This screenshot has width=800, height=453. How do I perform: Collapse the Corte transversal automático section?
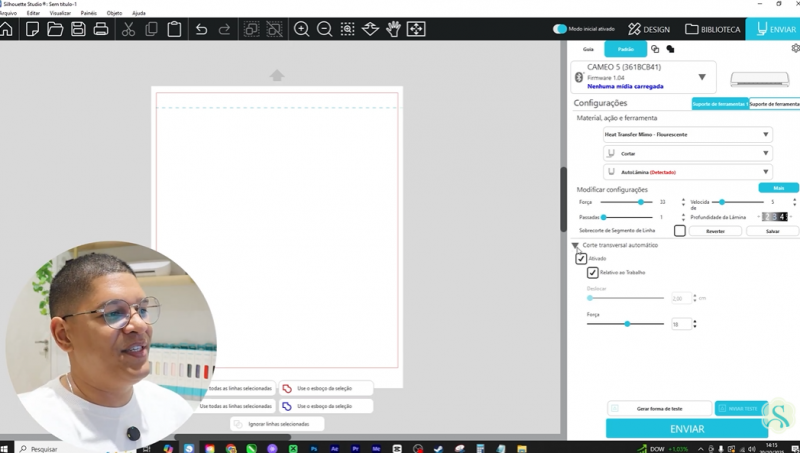click(576, 245)
